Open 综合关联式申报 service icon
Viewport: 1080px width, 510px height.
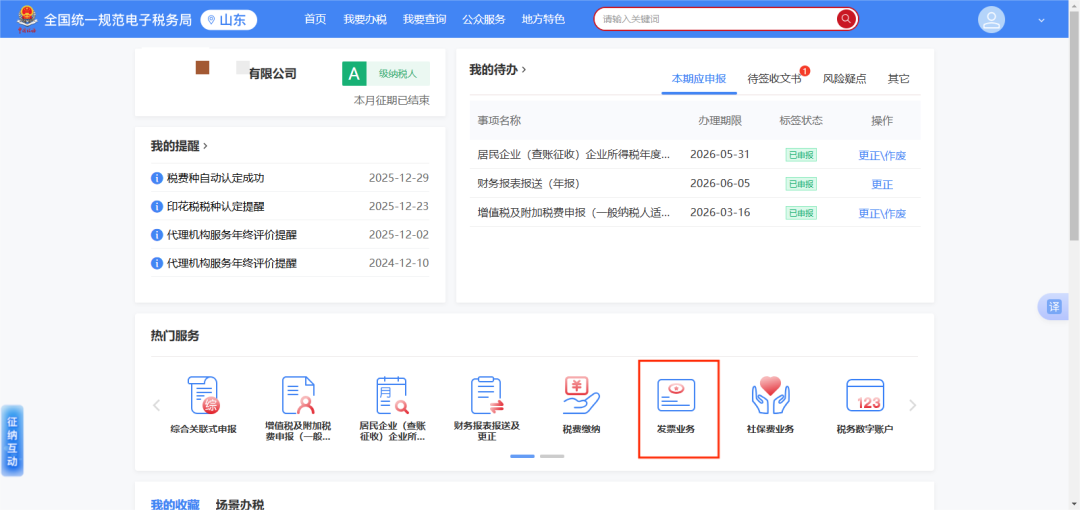203,398
